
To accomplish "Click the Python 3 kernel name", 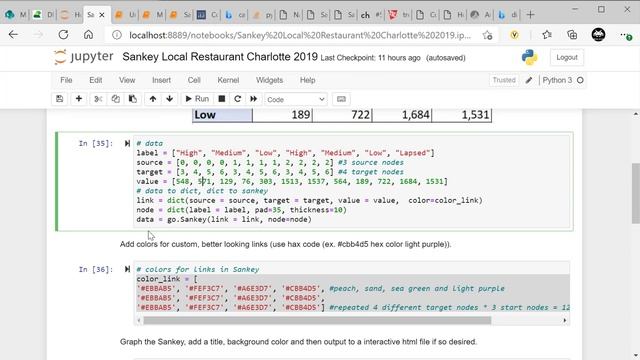I will (x=557, y=80).
